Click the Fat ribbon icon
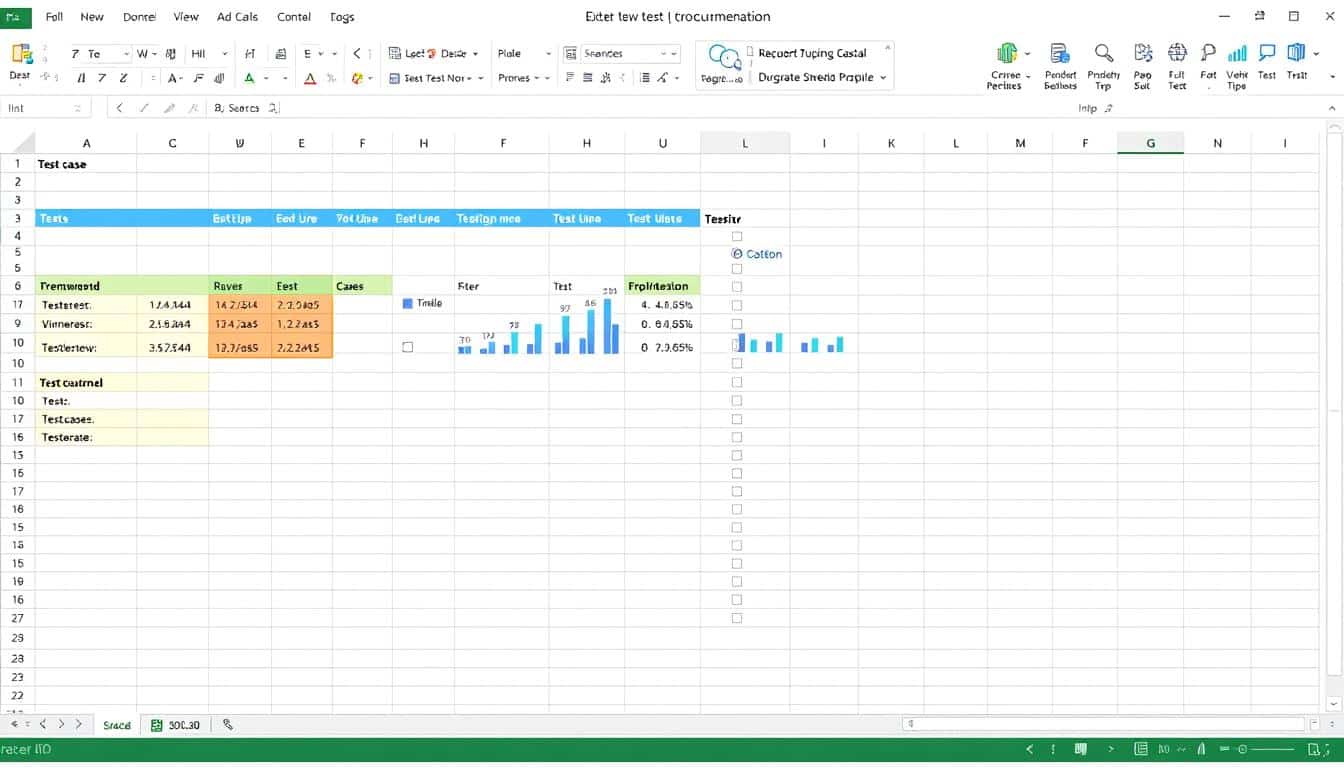Viewport: 1344px width, 768px height. click(x=1208, y=54)
